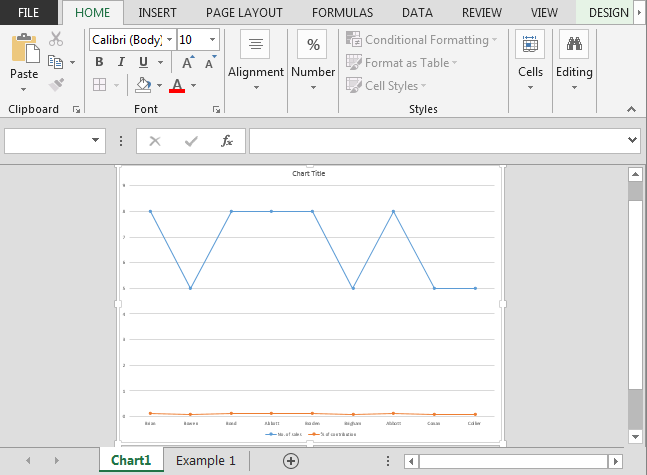Image resolution: width=647 pixels, height=475 pixels.
Task: Launch the Font dialog launcher
Action: 216,109
